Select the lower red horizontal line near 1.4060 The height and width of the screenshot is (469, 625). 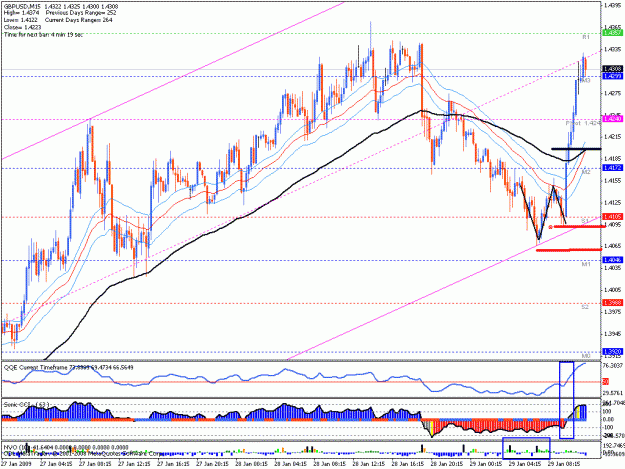[569, 250]
